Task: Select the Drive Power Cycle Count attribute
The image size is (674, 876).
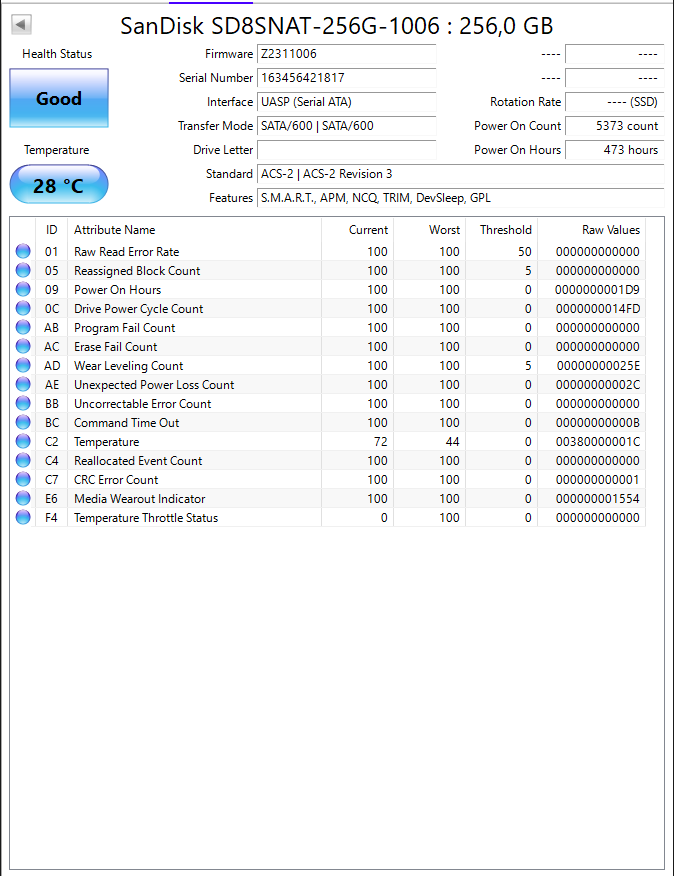Action: (x=139, y=309)
